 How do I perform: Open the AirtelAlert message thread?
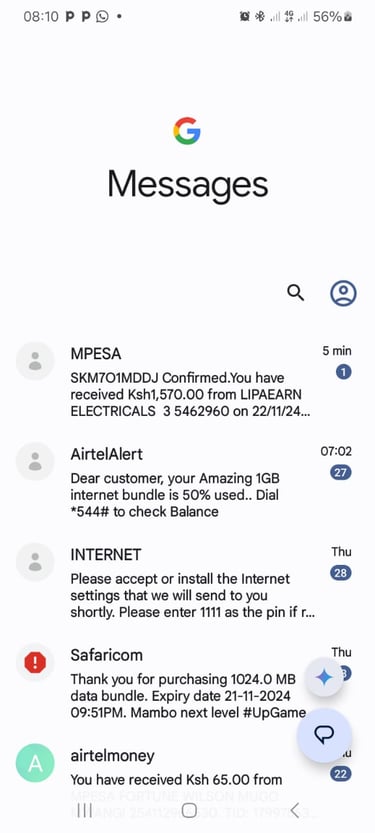[188, 482]
